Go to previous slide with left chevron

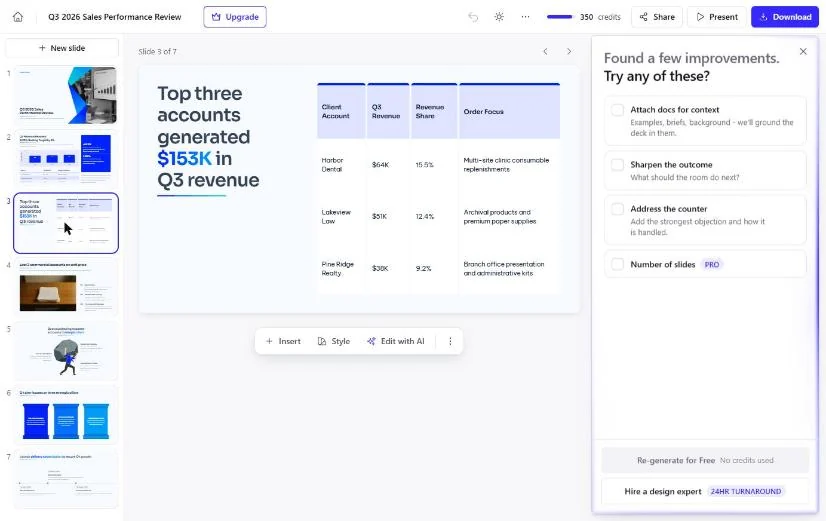click(545, 51)
